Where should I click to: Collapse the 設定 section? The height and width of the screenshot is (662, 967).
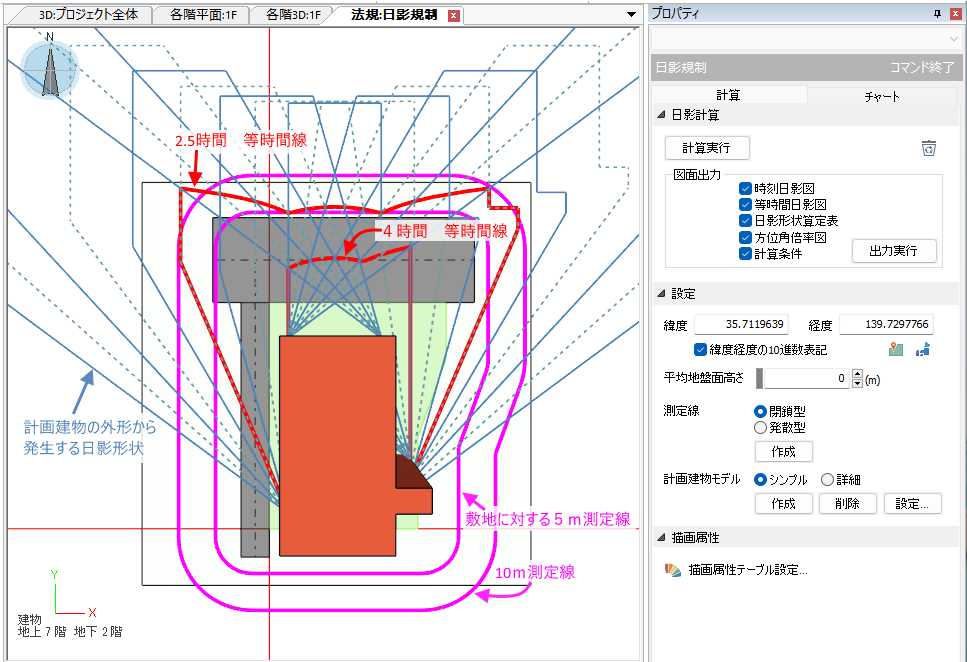661,294
